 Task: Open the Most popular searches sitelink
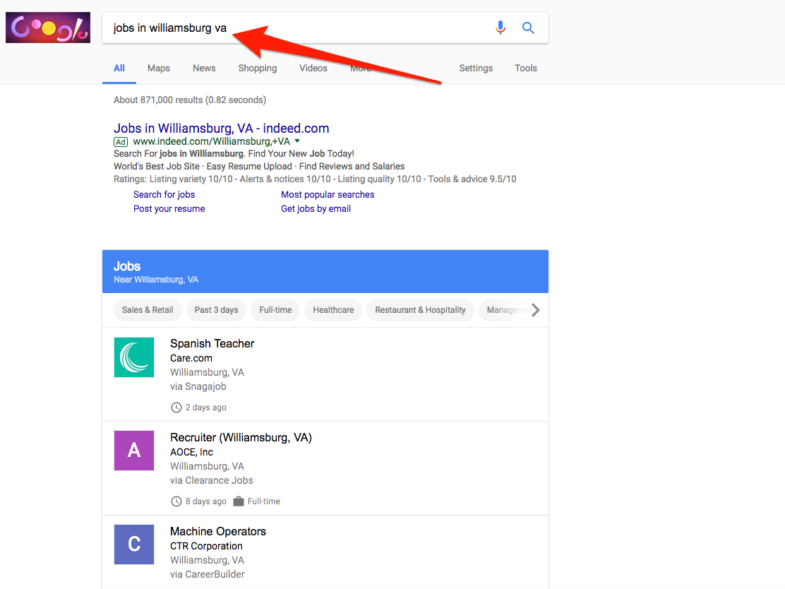pyautogui.click(x=327, y=194)
